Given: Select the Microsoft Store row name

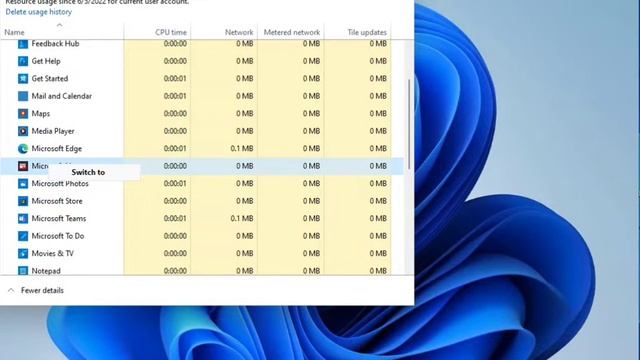Looking at the screenshot, I should (x=57, y=201).
